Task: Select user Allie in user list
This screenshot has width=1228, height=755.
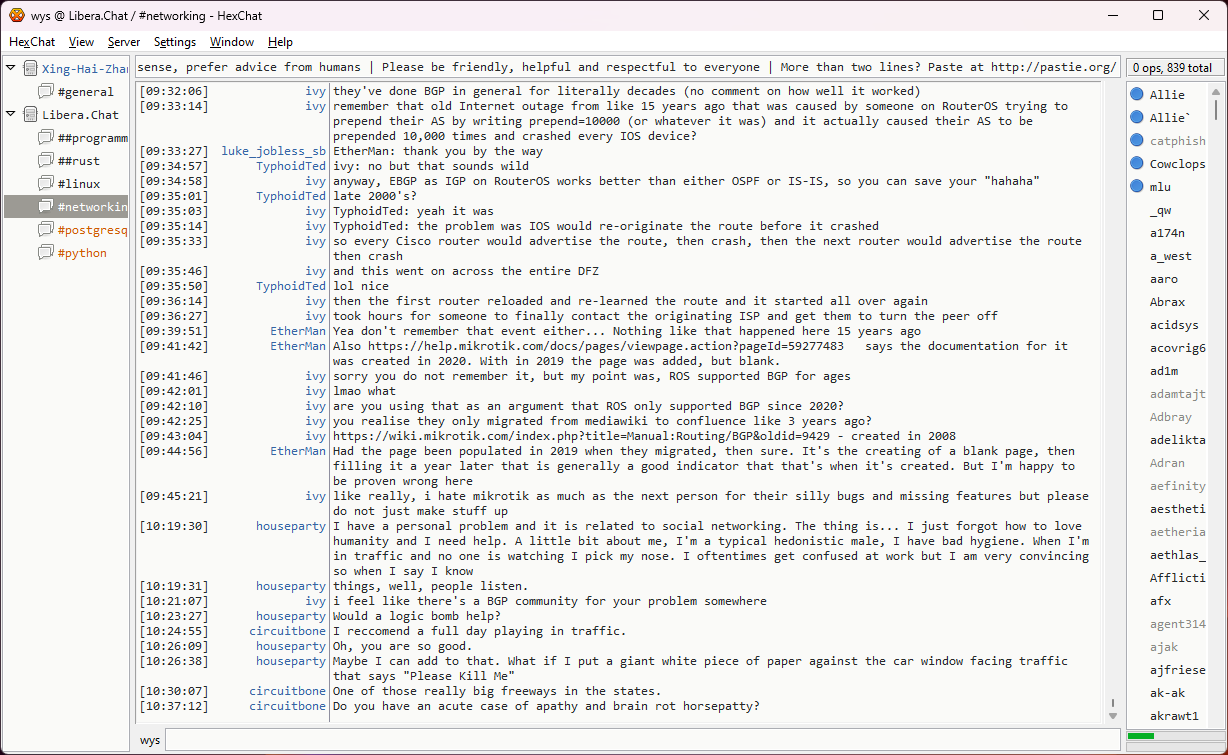Action: pos(1166,95)
